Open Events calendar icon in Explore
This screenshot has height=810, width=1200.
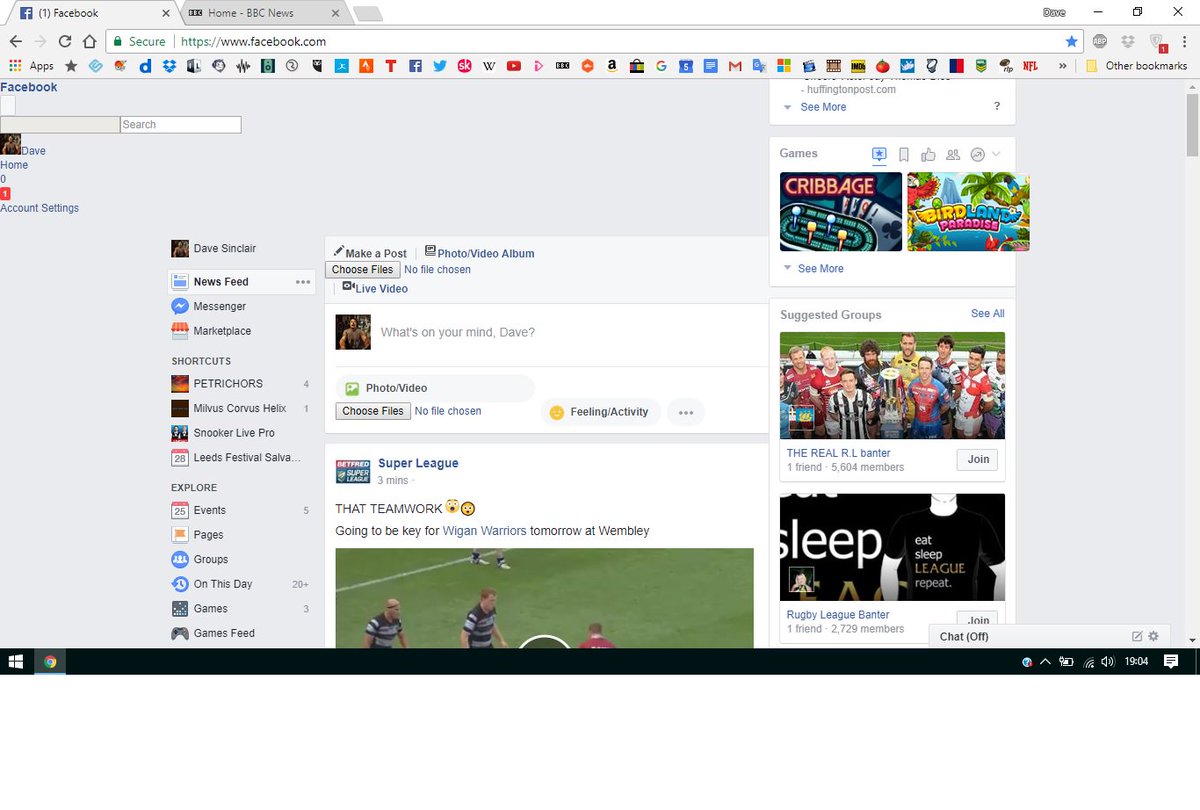[180, 510]
